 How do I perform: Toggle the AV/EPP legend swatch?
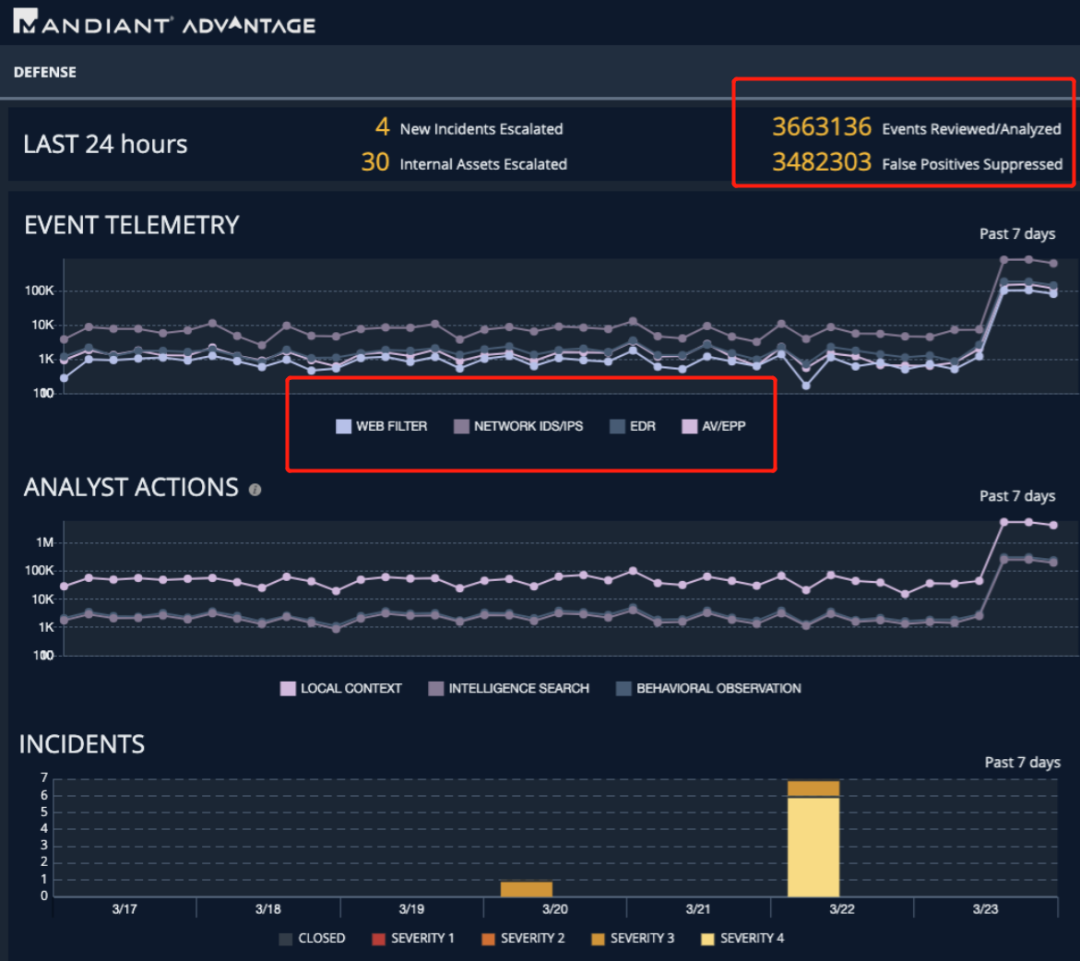click(x=689, y=426)
